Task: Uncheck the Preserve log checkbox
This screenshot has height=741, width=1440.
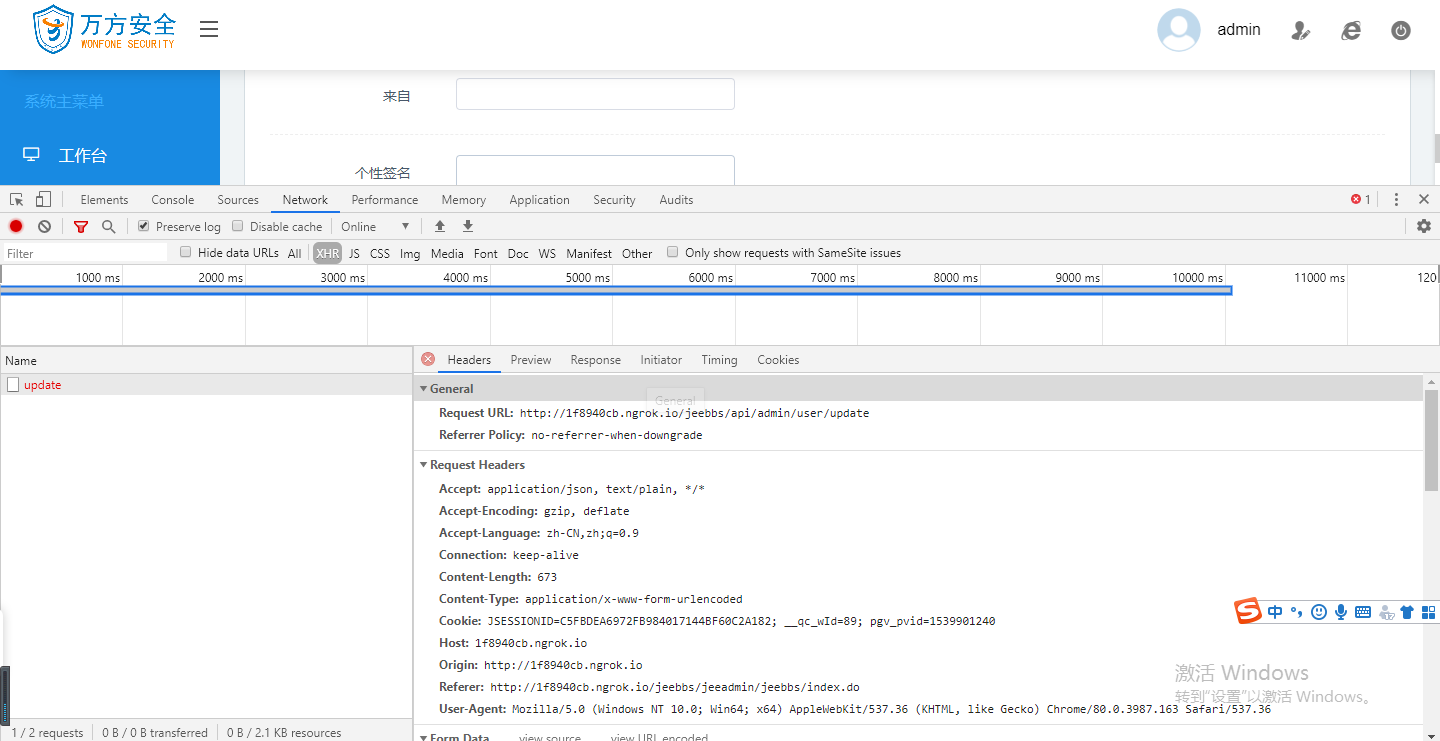Action: (x=144, y=227)
